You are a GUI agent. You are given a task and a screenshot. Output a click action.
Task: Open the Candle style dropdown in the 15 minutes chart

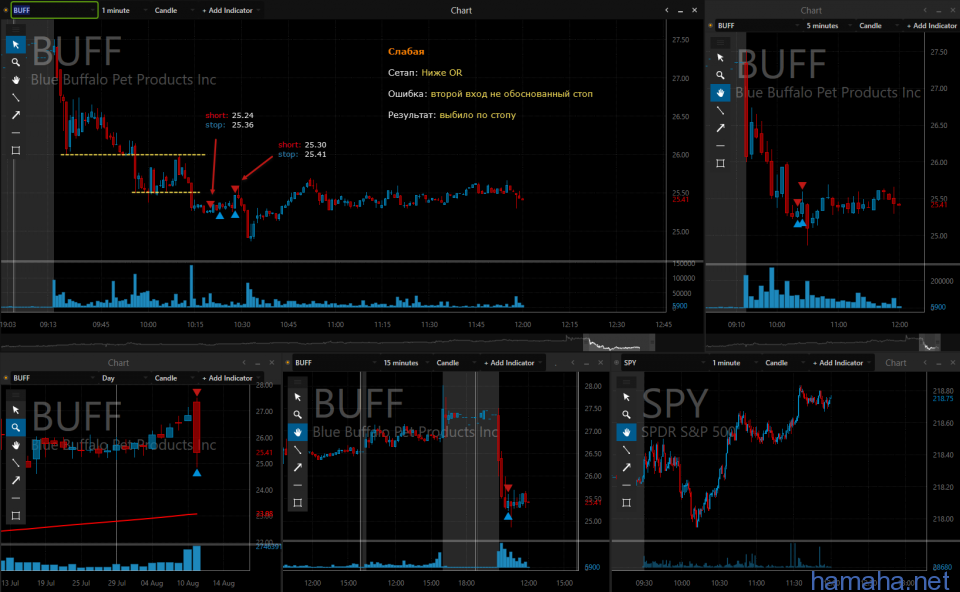click(456, 363)
